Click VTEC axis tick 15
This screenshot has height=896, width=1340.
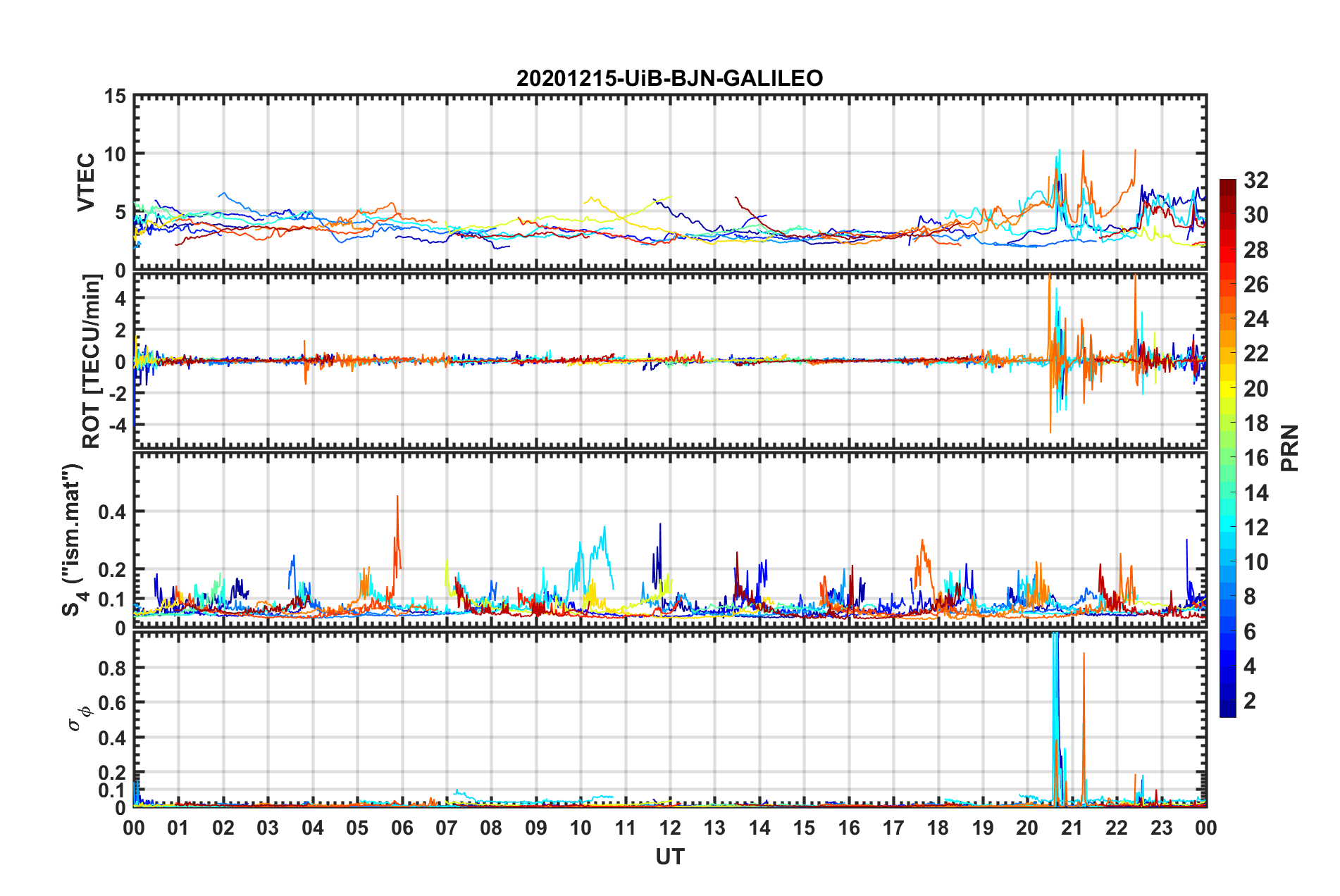(x=115, y=96)
